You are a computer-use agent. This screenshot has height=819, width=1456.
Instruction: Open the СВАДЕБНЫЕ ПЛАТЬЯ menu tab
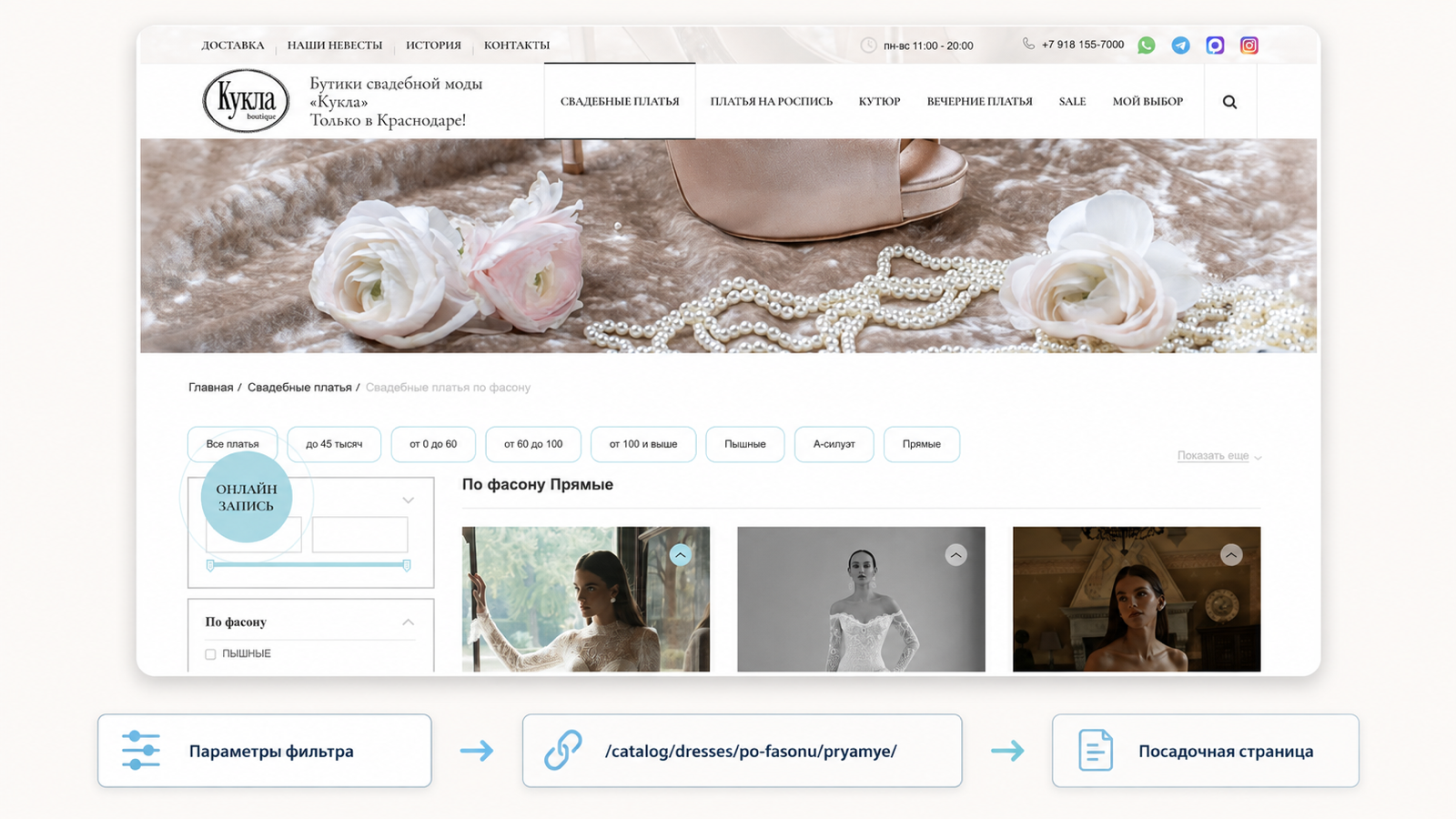tap(620, 101)
